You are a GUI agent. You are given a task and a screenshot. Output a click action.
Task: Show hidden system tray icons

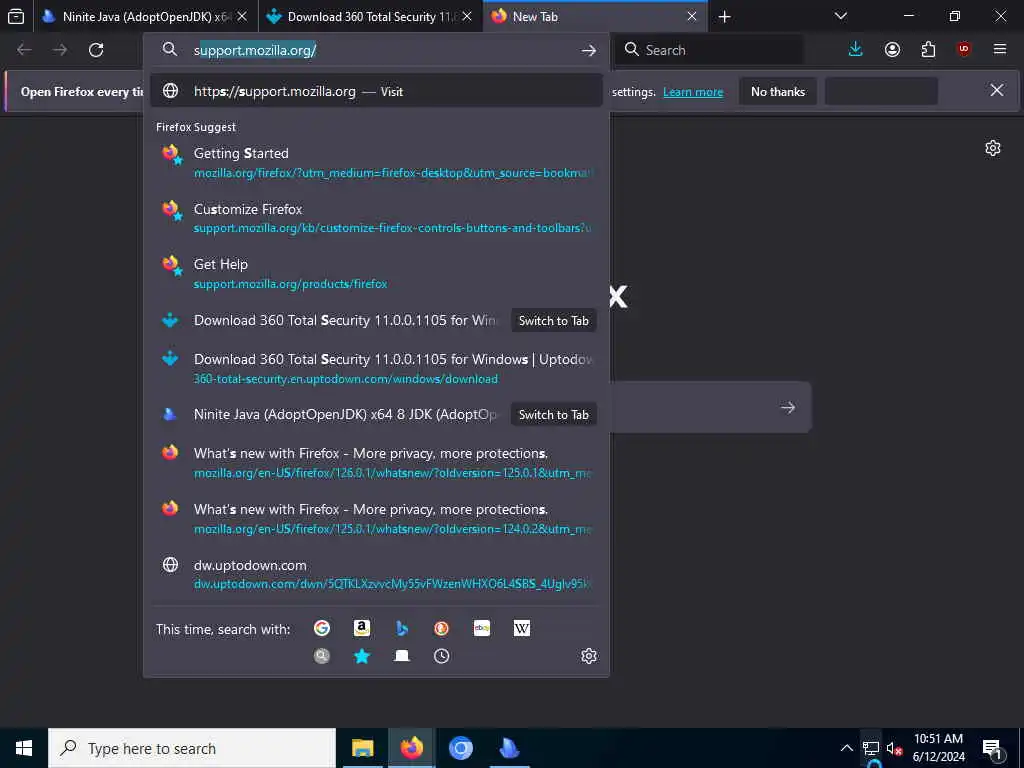coord(846,748)
